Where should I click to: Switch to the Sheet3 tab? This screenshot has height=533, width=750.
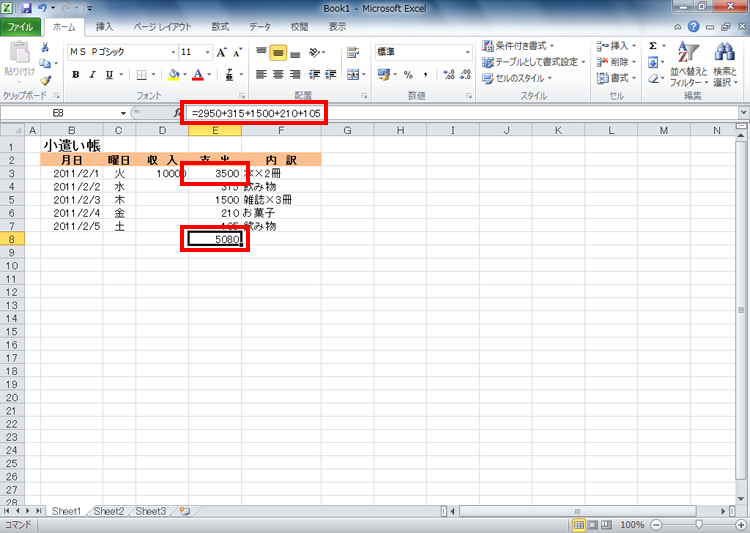coord(151,511)
